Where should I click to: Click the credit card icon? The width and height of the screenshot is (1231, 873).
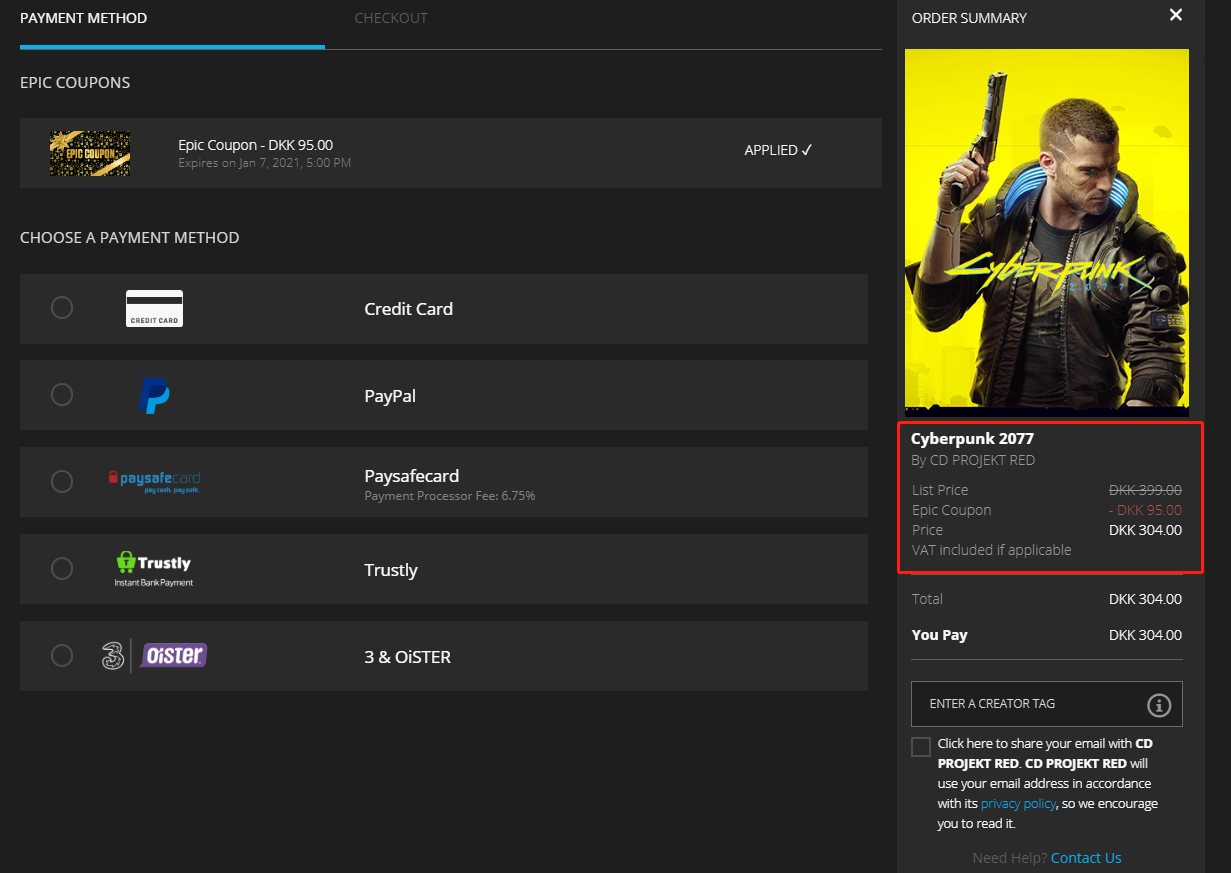tap(154, 308)
